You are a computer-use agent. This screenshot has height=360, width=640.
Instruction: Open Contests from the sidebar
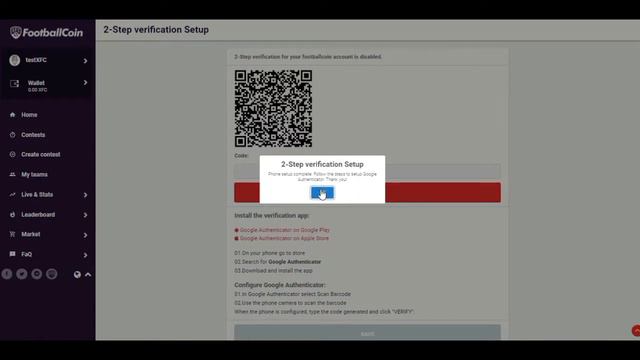click(x=33, y=135)
